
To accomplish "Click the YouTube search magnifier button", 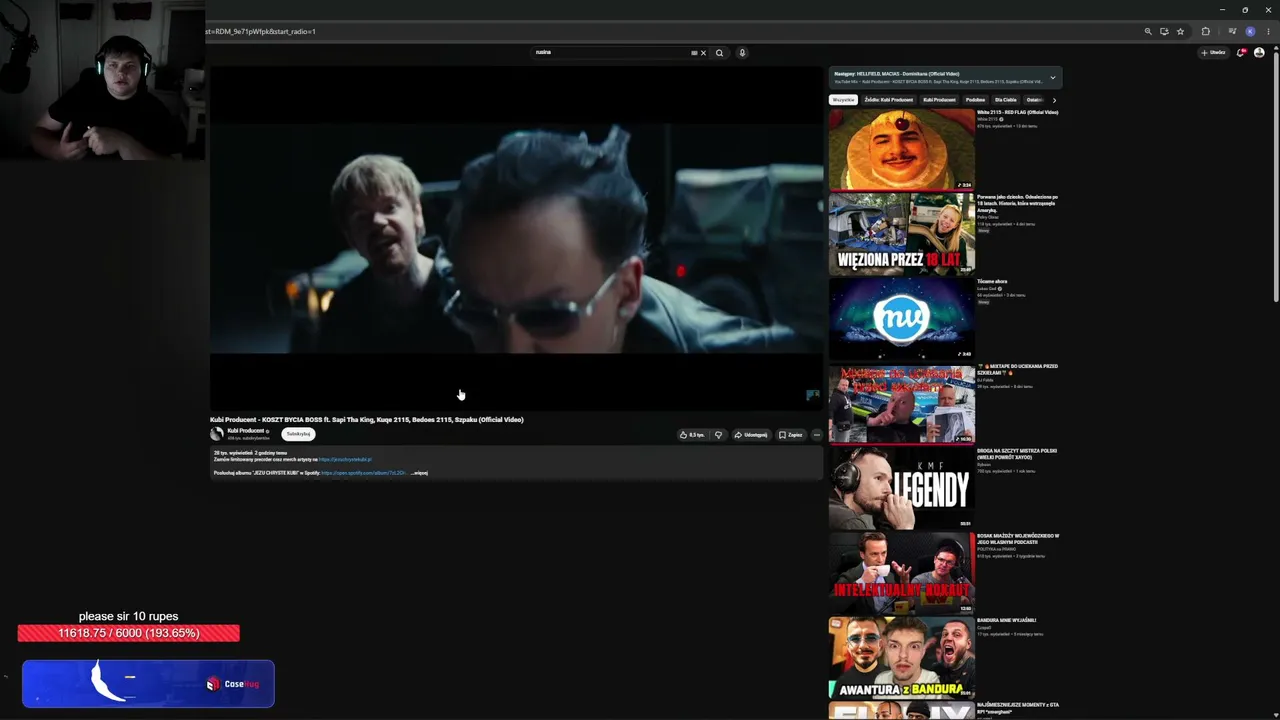I will (x=719, y=53).
